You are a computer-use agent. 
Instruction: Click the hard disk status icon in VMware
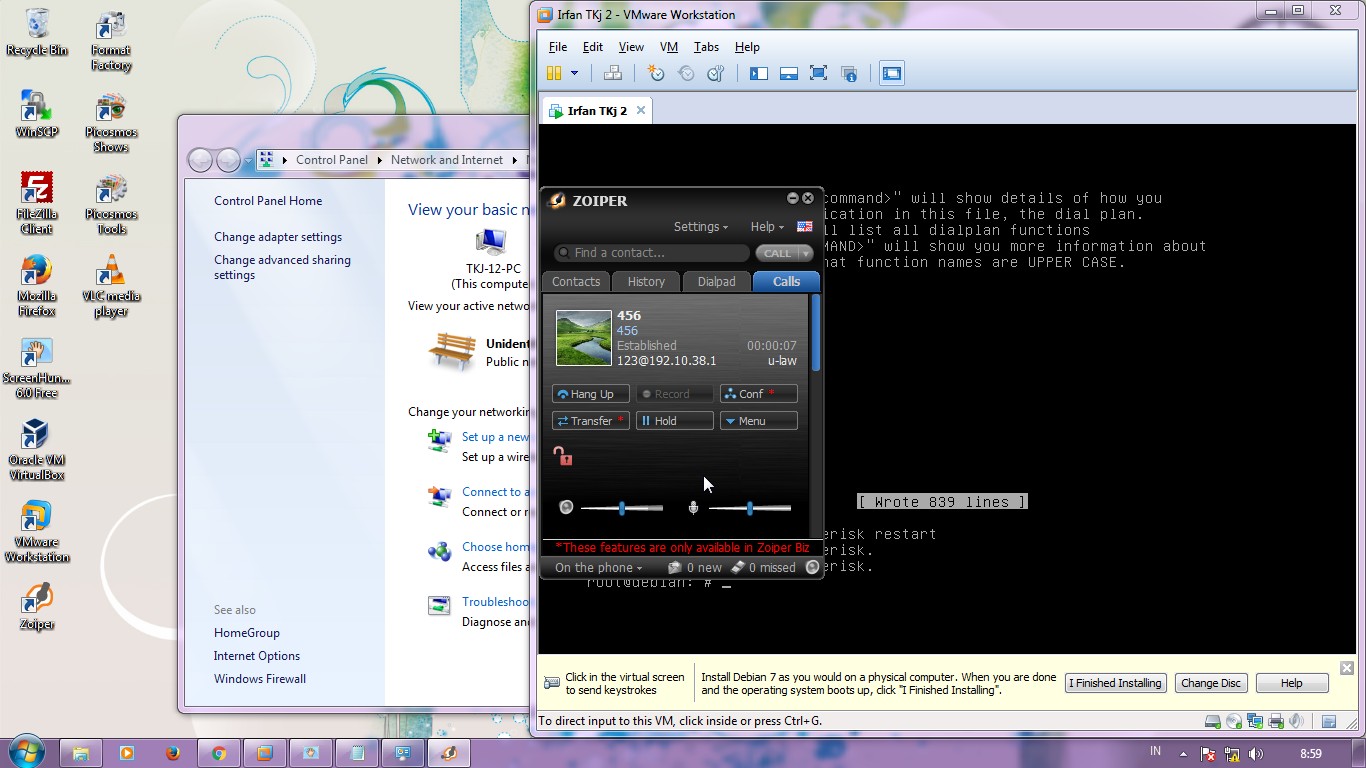pos(1213,721)
